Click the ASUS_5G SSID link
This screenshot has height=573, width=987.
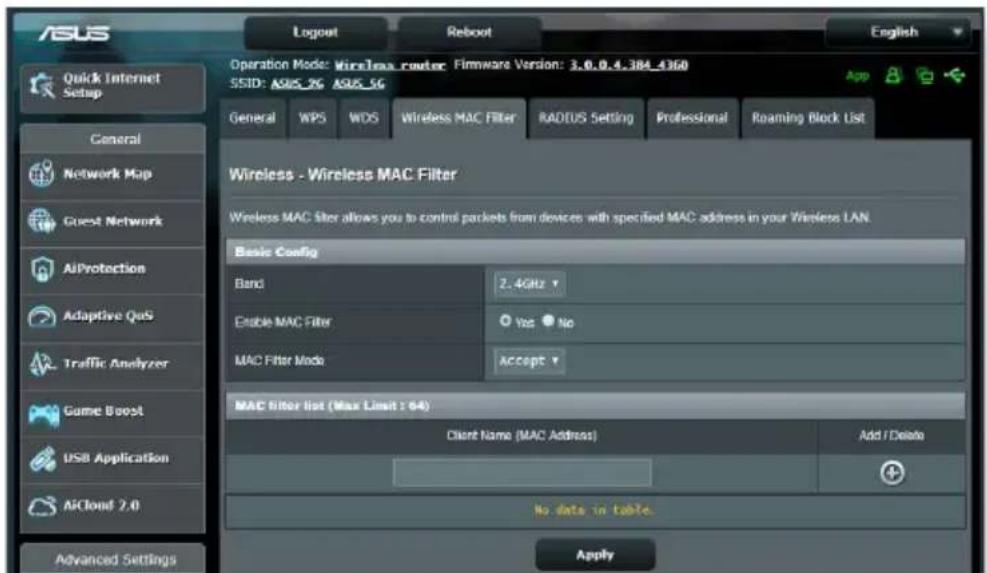pos(358,84)
